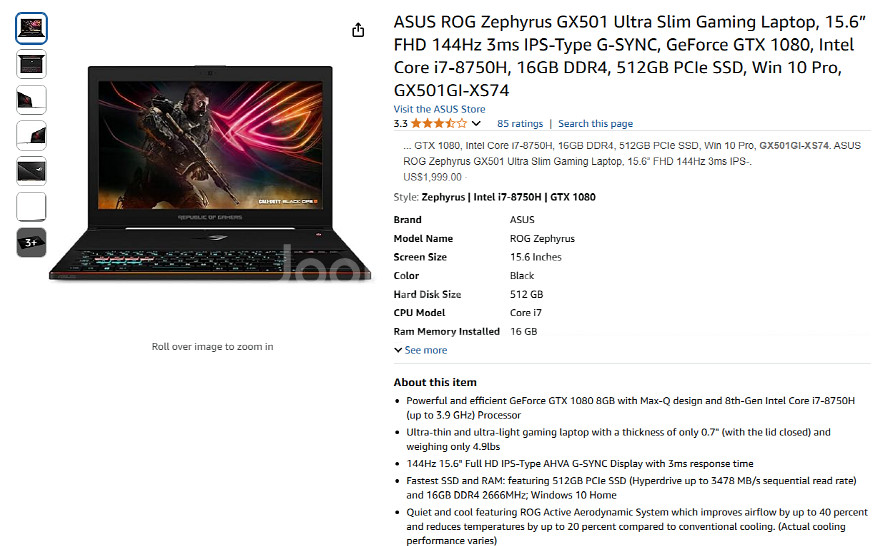
Task: Expand See more product details
Action: click(x=425, y=350)
